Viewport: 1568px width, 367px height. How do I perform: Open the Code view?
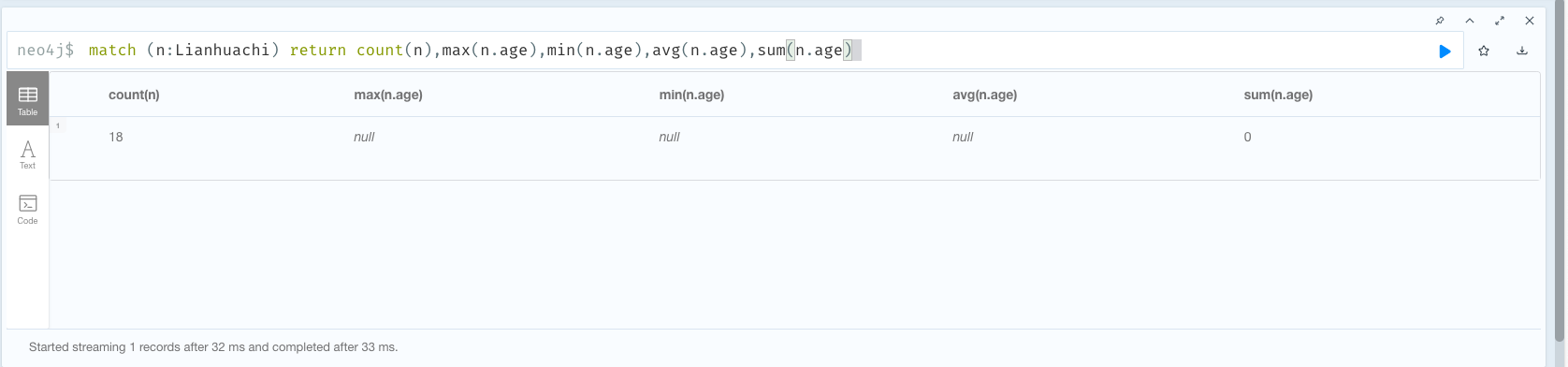[28, 210]
